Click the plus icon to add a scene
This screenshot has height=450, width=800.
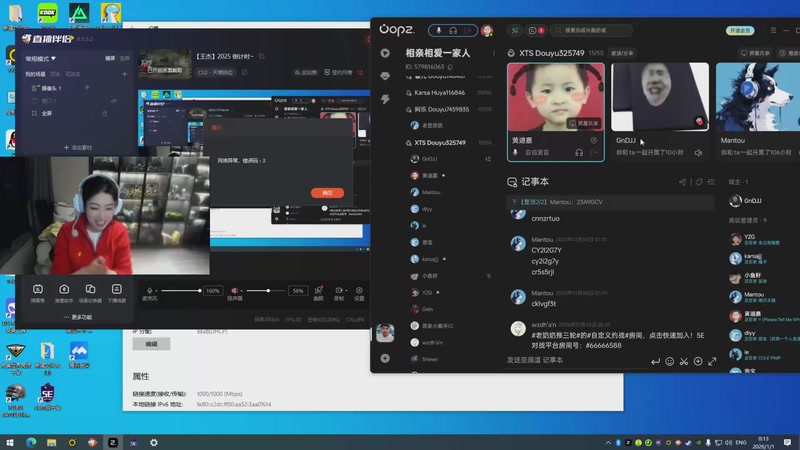pos(124,74)
